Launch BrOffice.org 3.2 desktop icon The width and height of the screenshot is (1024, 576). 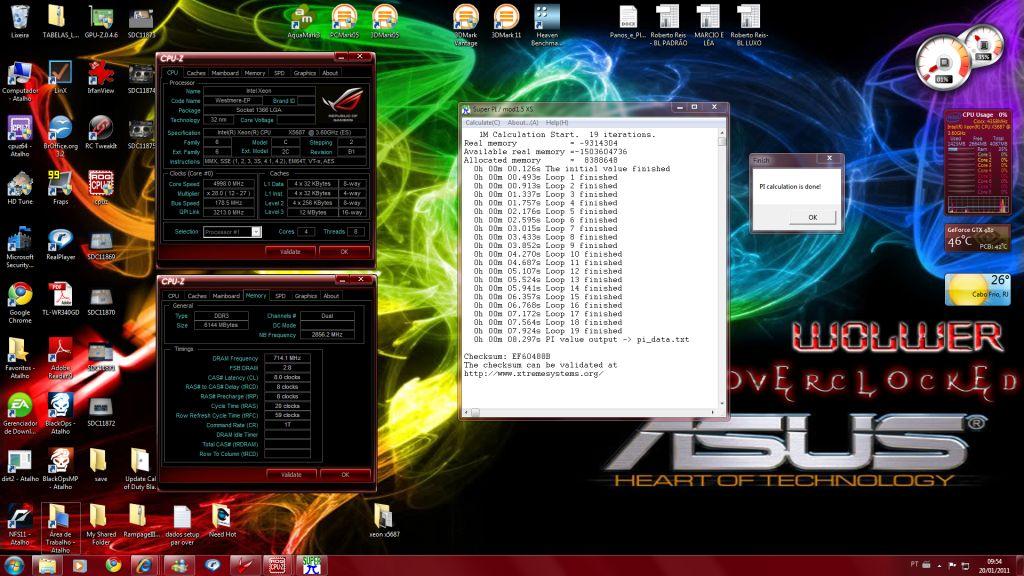pyautogui.click(x=60, y=136)
